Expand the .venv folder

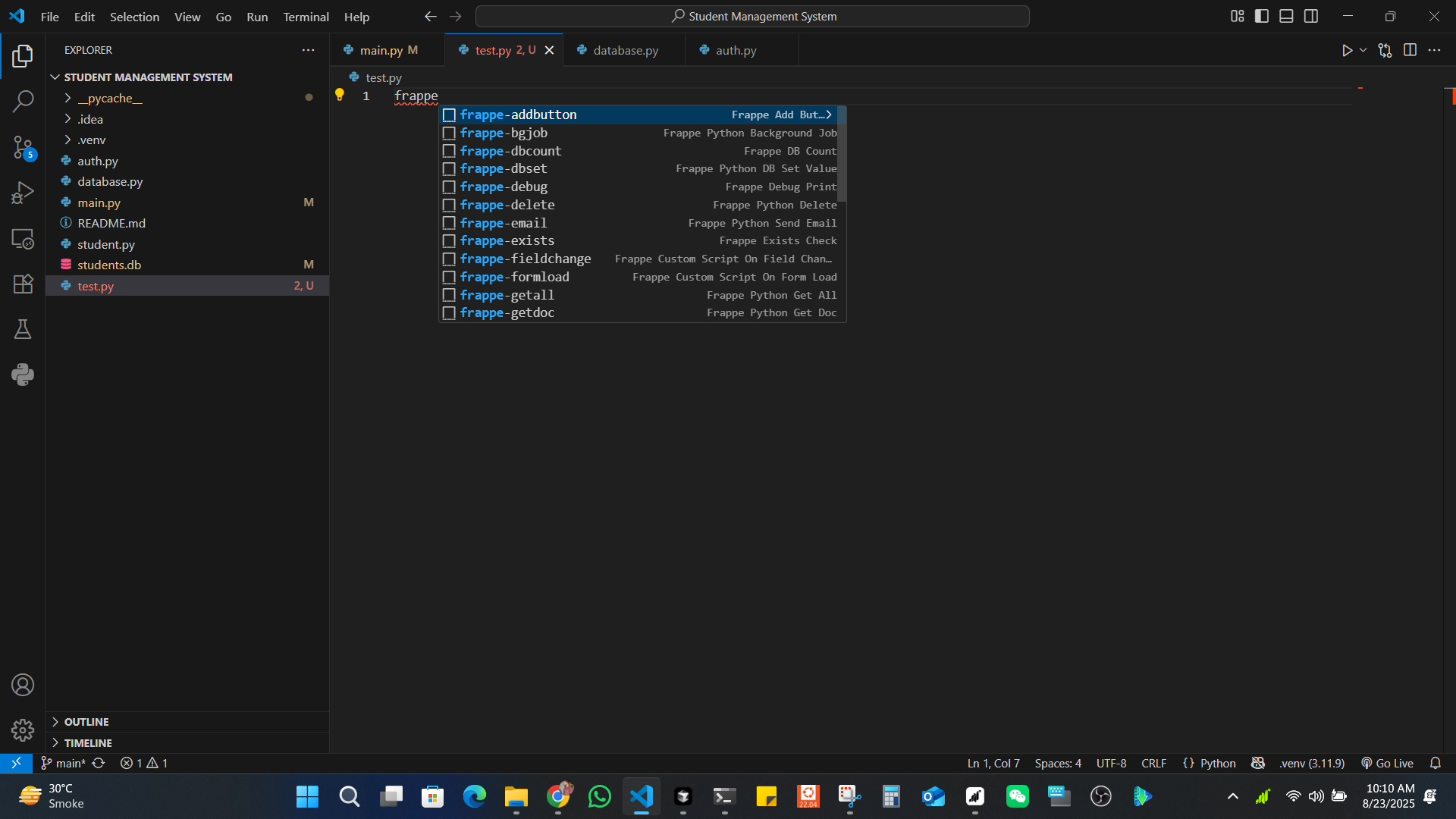pos(91,140)
